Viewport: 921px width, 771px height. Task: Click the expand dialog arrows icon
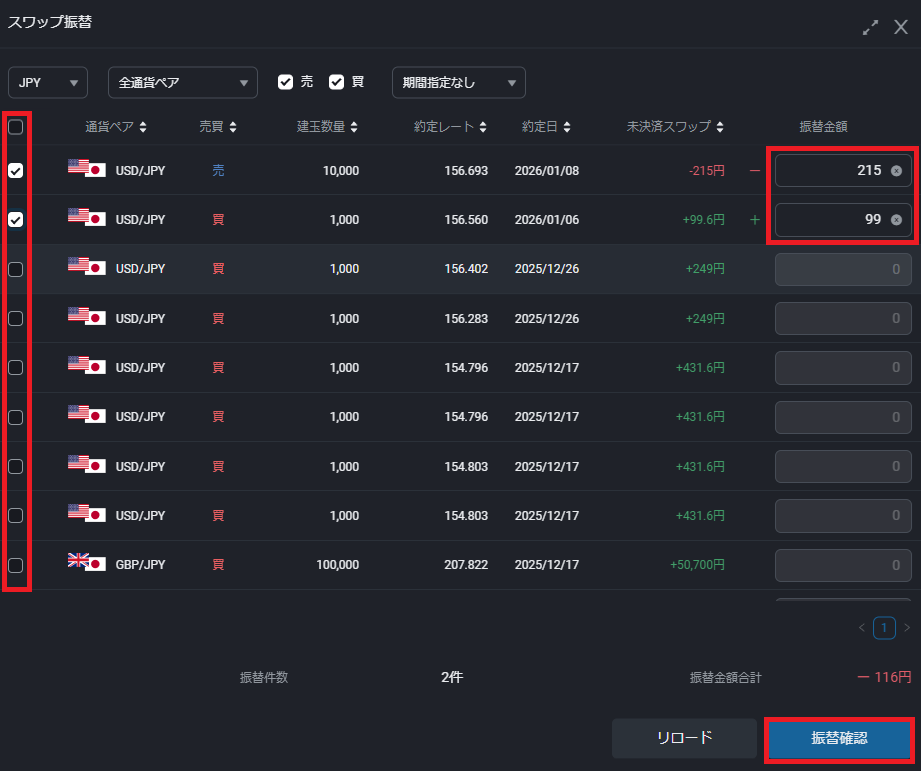click(871, 27)
